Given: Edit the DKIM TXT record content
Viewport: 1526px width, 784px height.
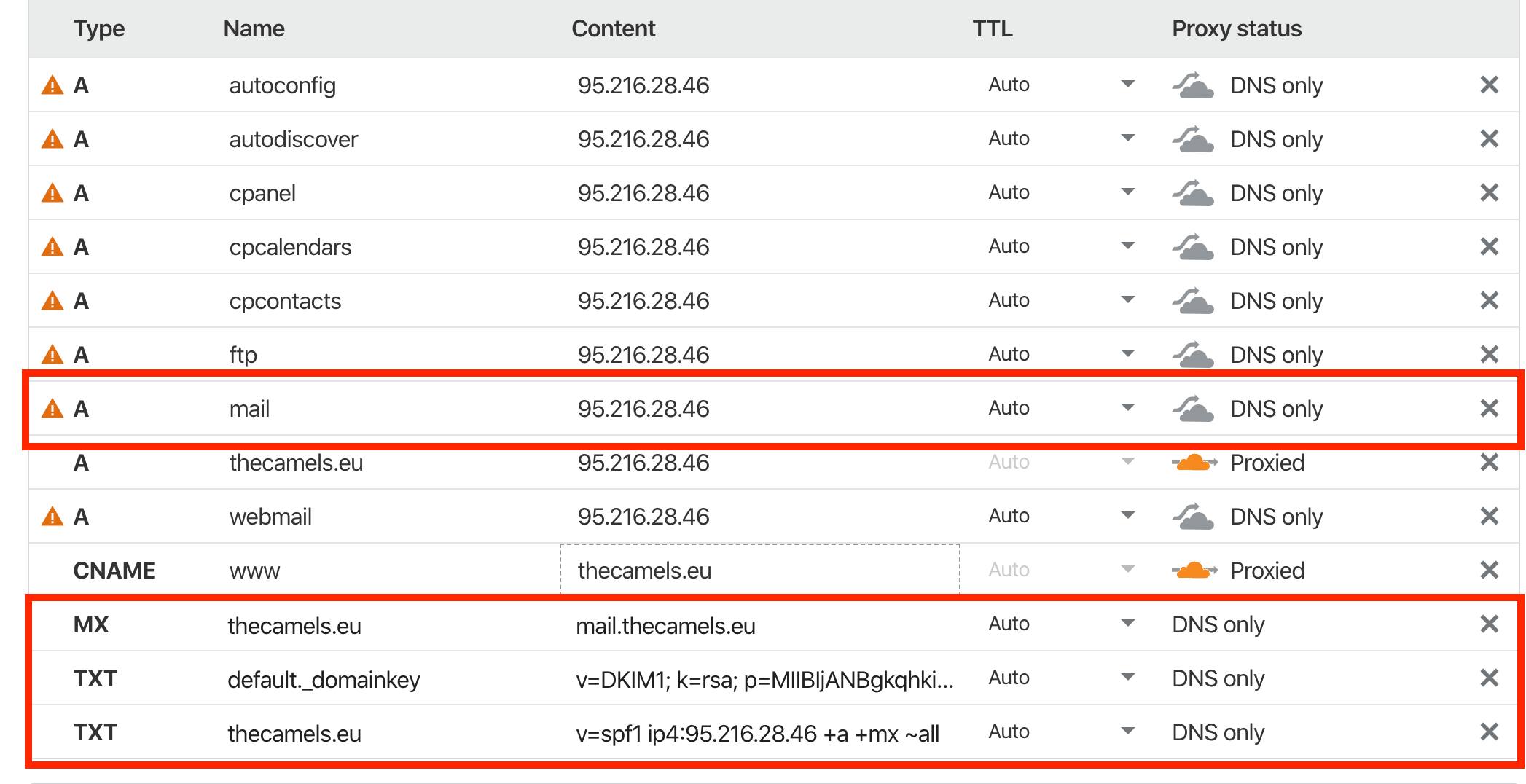Looking at the screenshot, I should tap(764, 680).
